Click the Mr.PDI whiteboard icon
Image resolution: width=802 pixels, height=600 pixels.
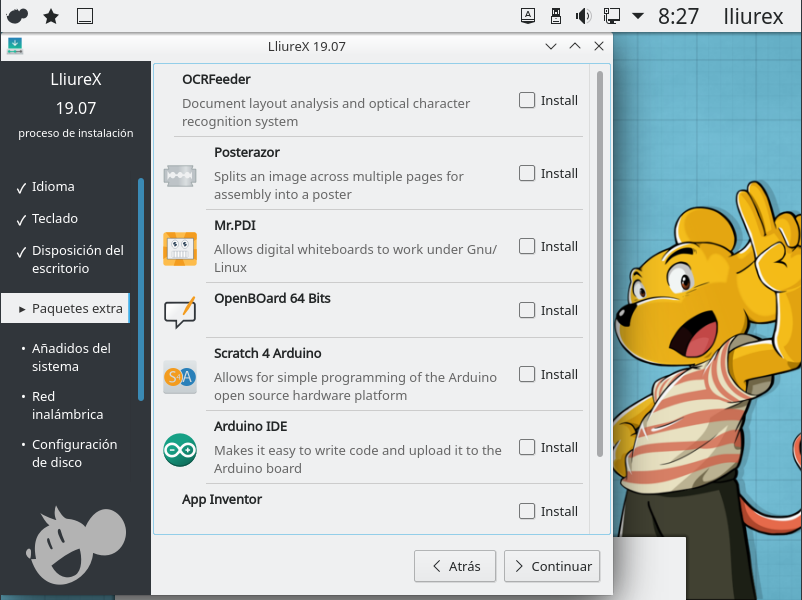click(x=180, y=248)
